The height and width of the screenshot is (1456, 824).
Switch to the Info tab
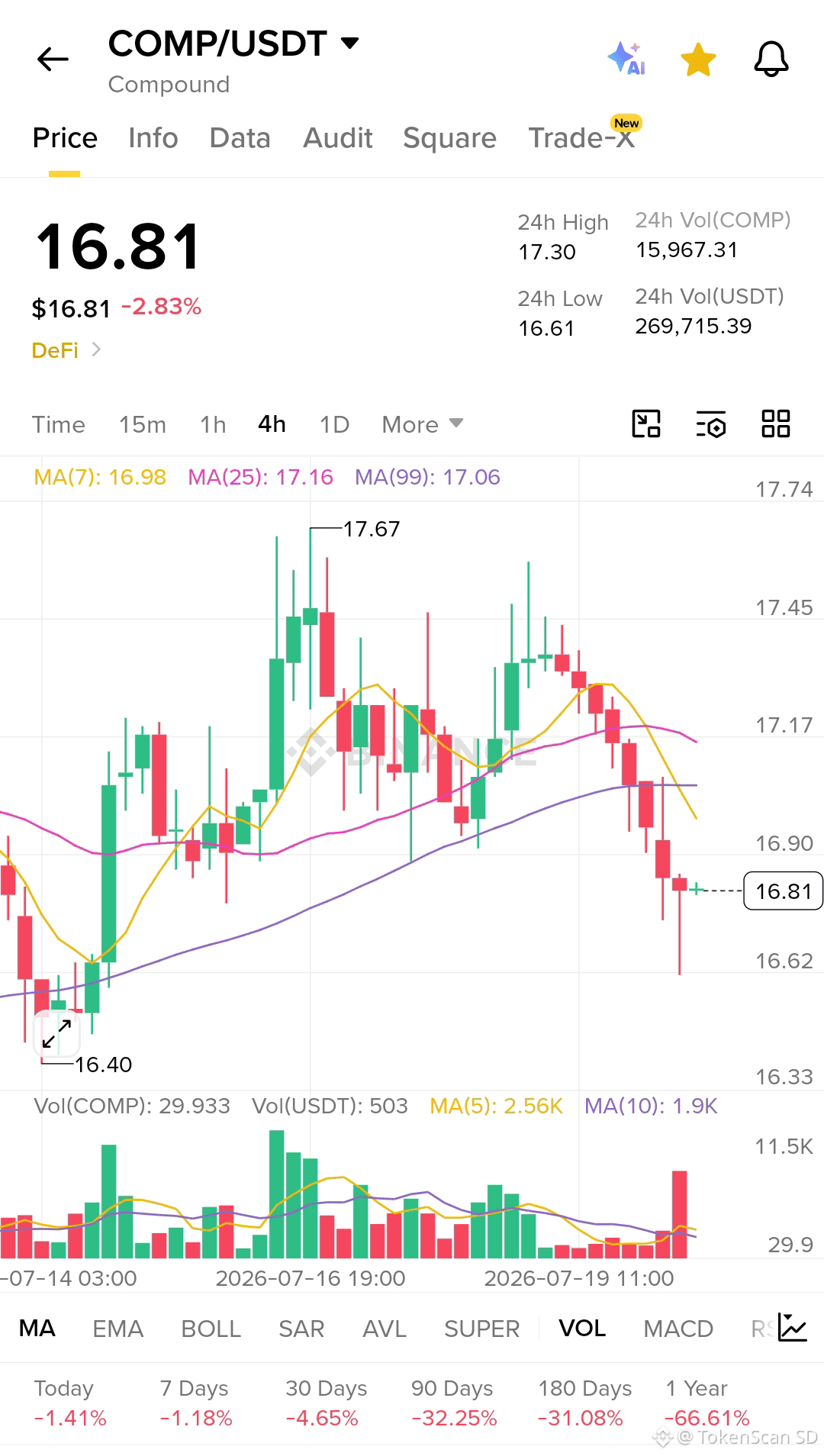(153, 138)
